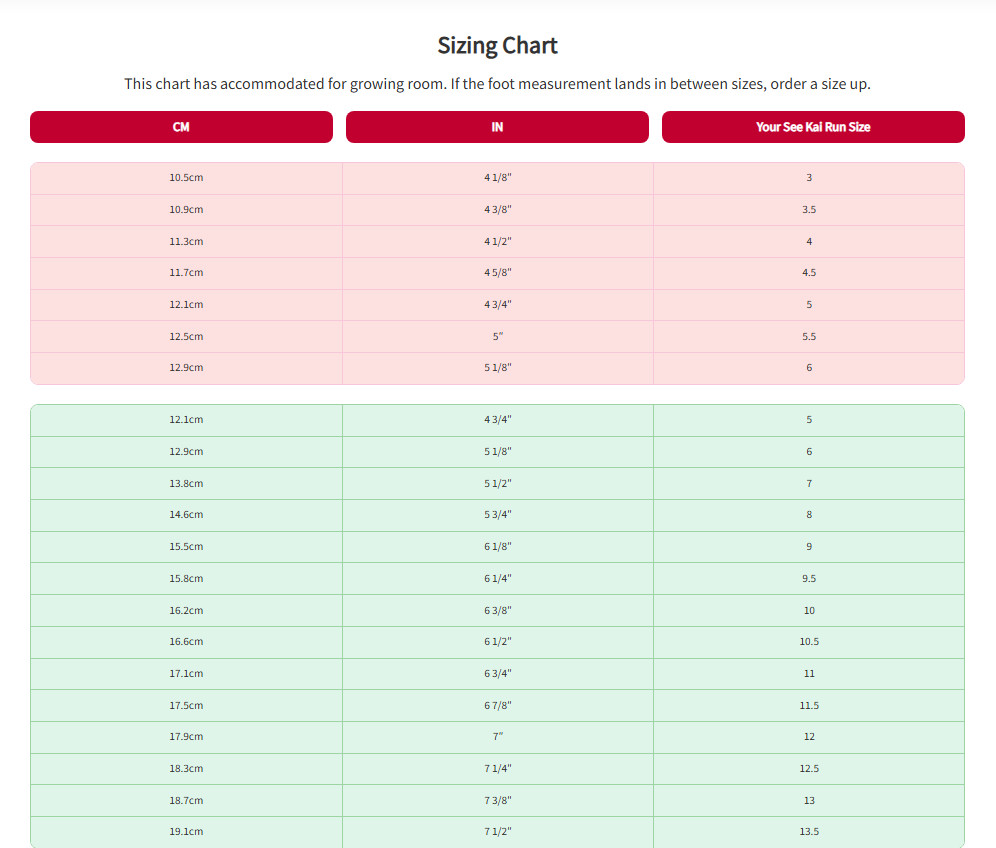Click the CM column header button
This screenshot has height=848, width=996.
(181, 127)
